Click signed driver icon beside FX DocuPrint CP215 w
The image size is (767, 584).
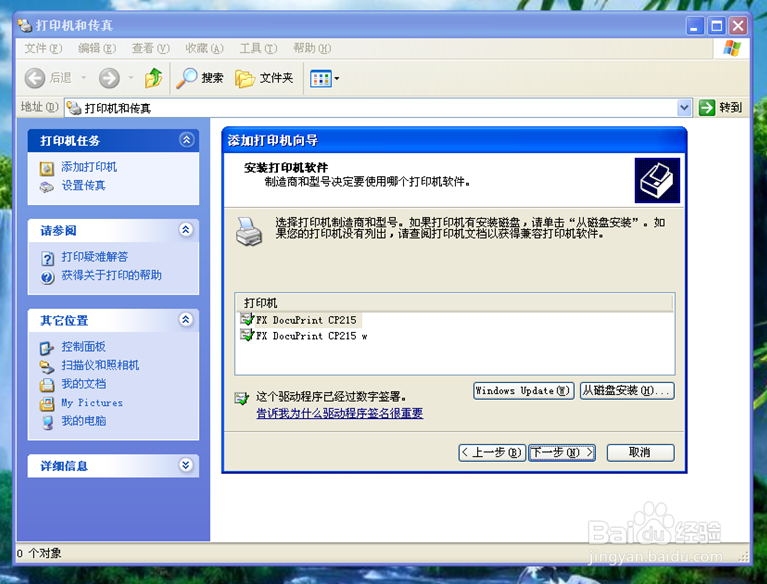pos(247,335)
